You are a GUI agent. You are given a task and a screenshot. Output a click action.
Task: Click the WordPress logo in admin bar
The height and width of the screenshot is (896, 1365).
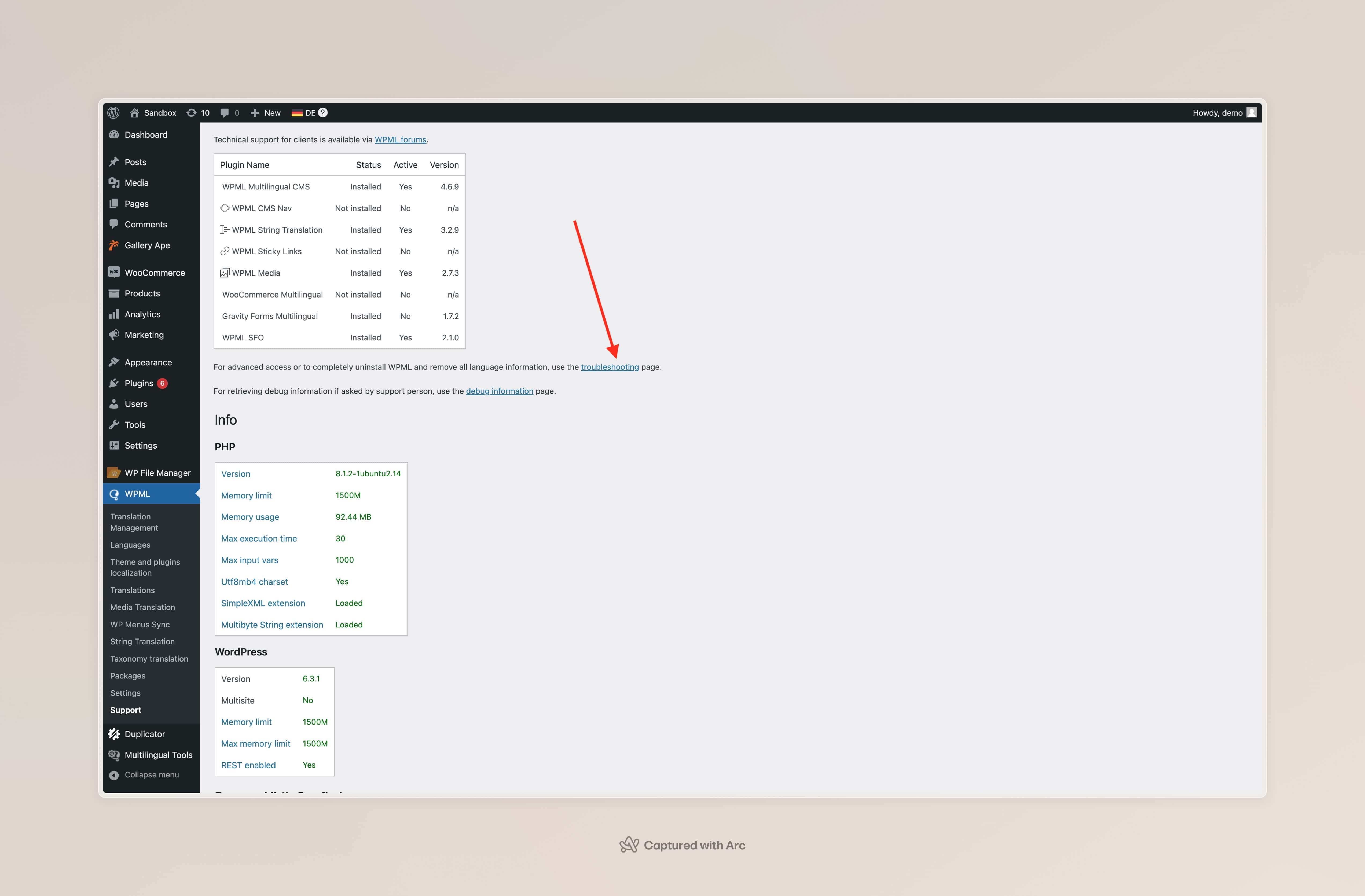(113, 112)
